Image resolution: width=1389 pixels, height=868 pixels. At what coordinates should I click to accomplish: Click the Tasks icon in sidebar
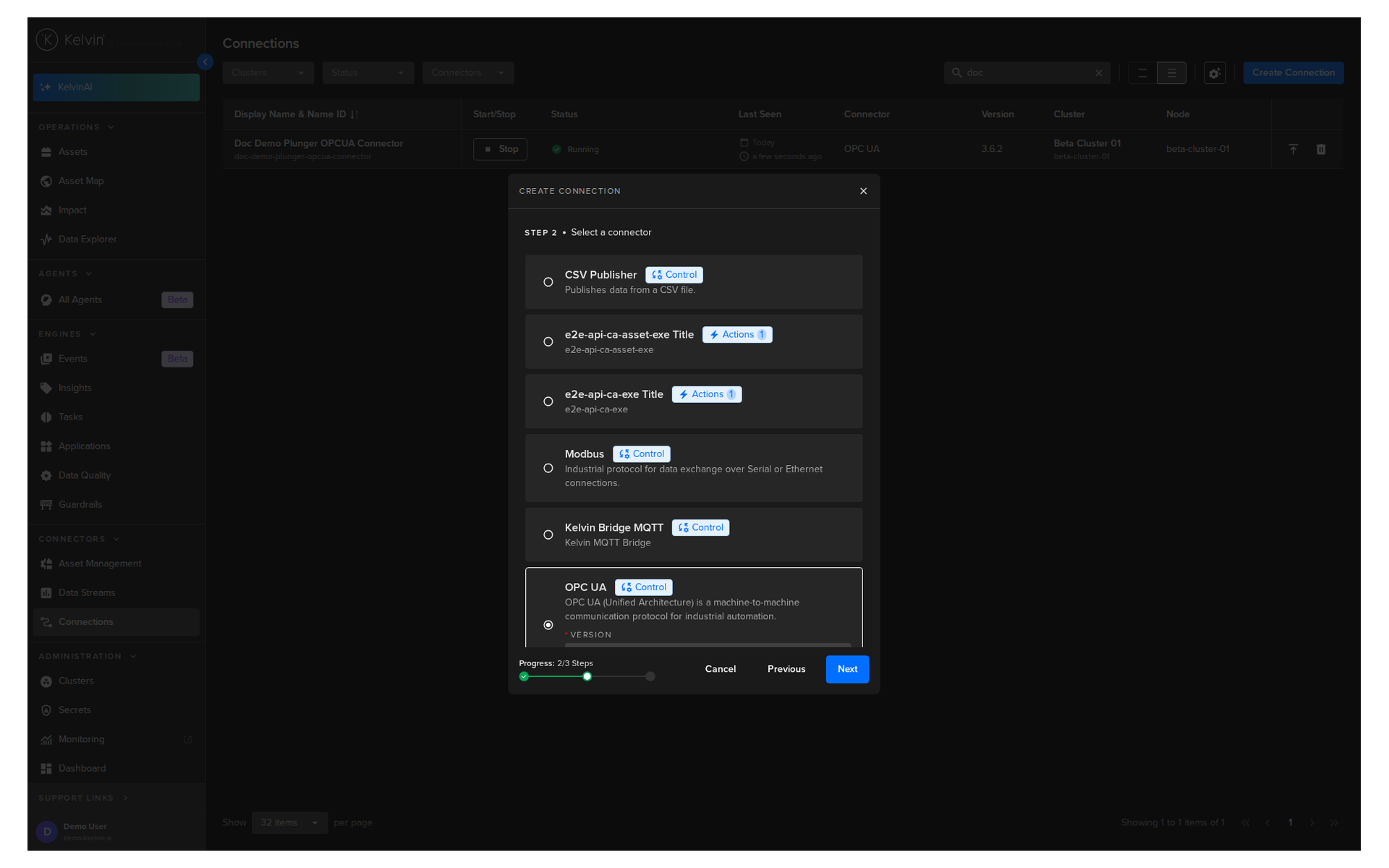pos(46,417)
